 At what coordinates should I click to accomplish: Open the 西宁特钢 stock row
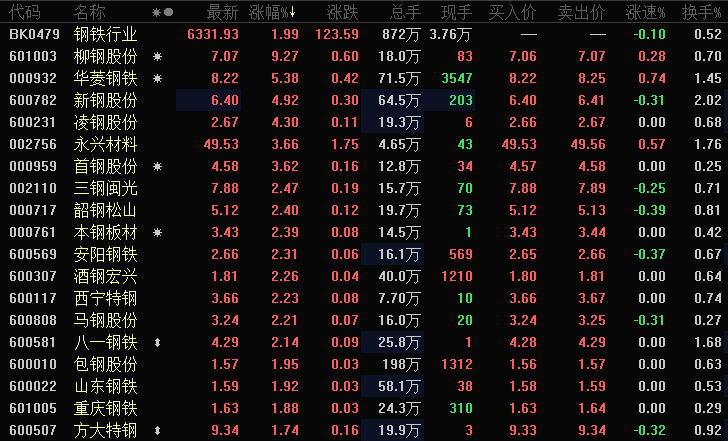364,298
